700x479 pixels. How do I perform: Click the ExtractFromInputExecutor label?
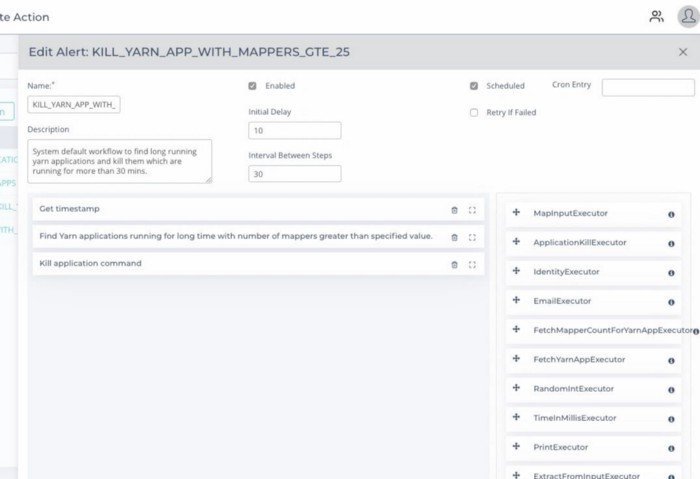[586, 475]
